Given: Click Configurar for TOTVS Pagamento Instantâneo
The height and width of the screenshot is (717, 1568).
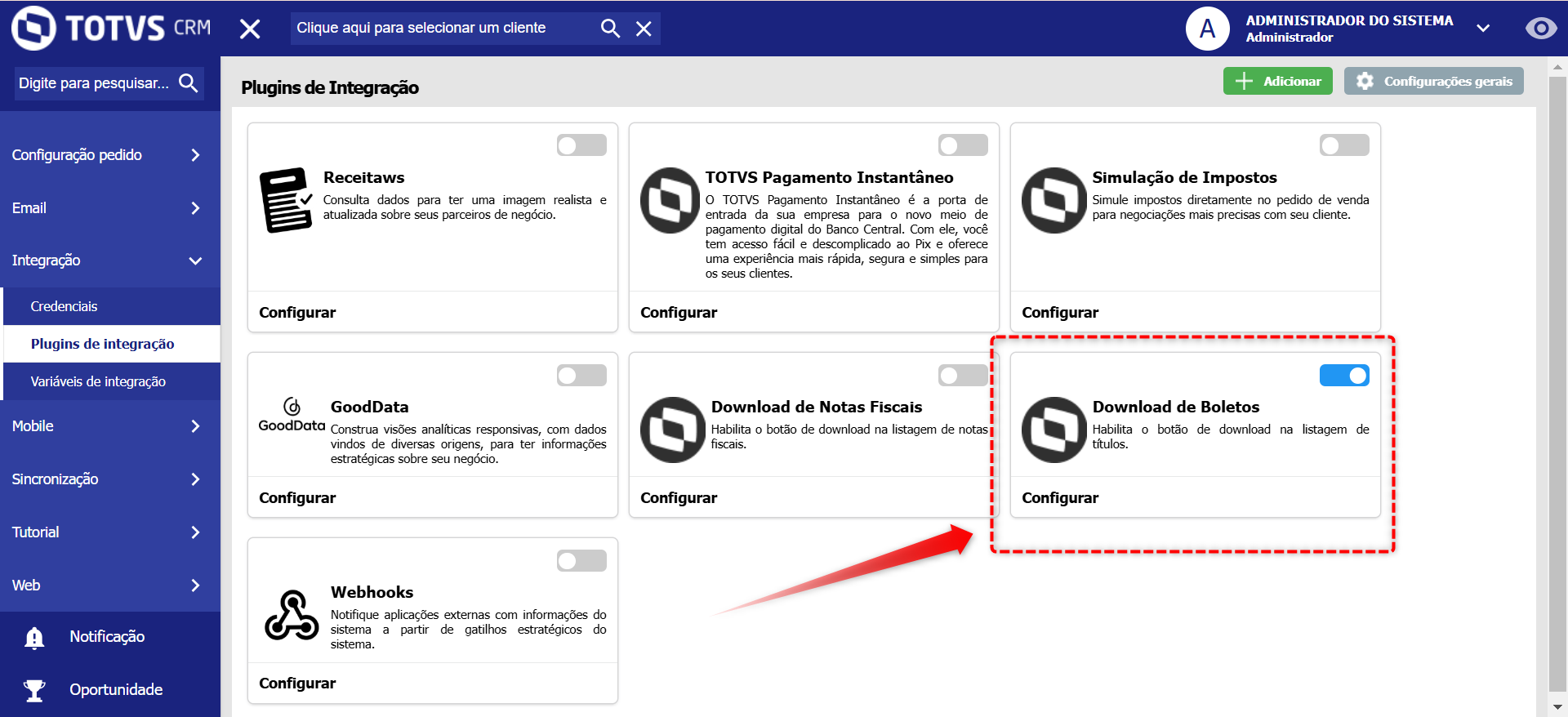Looking at the screenshot, I should tap(679, 313).
